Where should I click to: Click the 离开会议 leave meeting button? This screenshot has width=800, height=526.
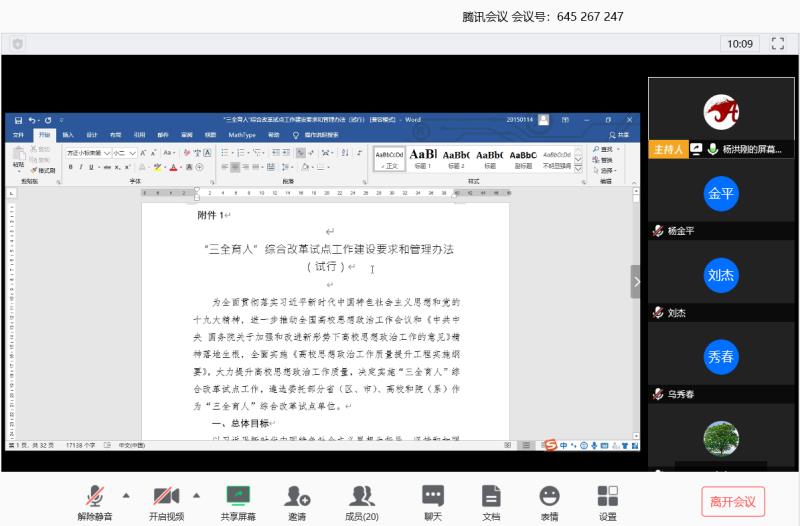point(732,501)
